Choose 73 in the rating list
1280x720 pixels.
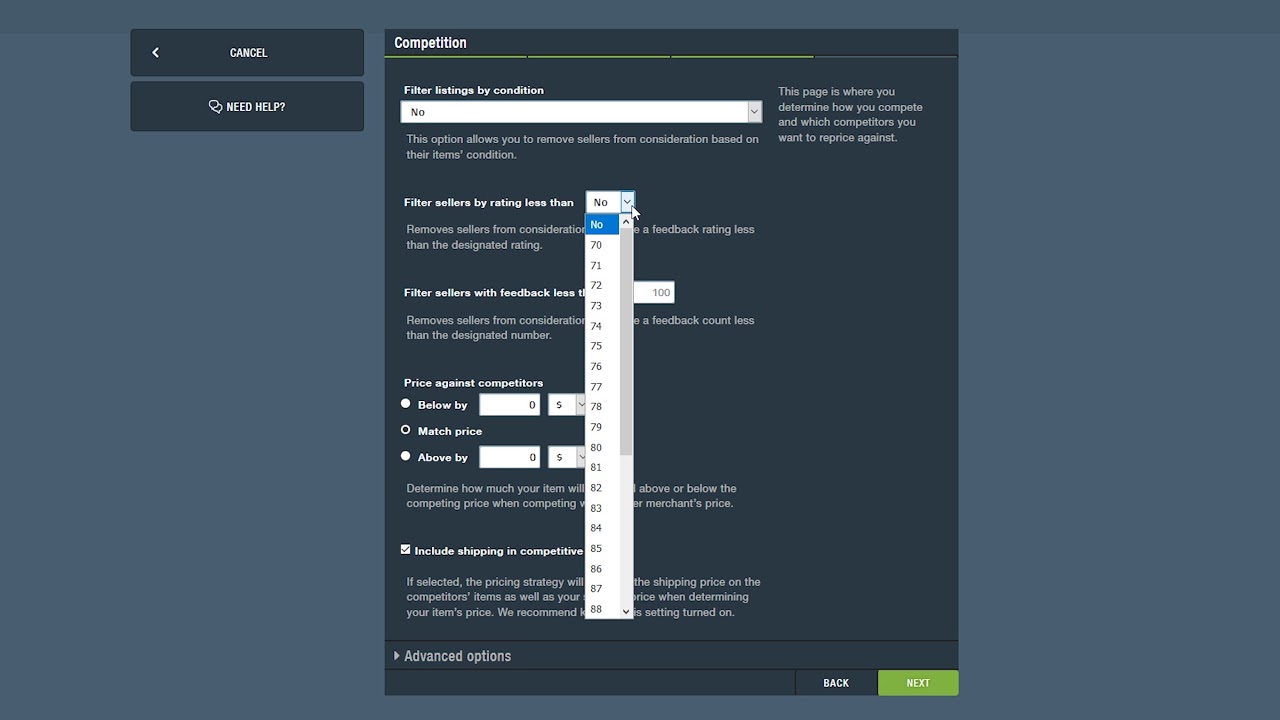(x=603, y=306)
